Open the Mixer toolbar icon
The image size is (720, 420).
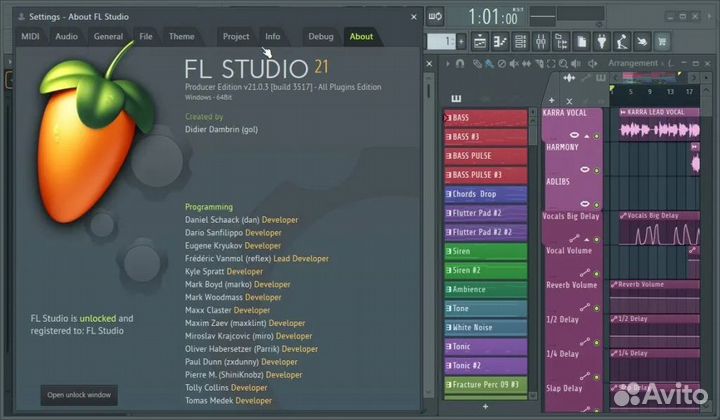pos(541,42)
